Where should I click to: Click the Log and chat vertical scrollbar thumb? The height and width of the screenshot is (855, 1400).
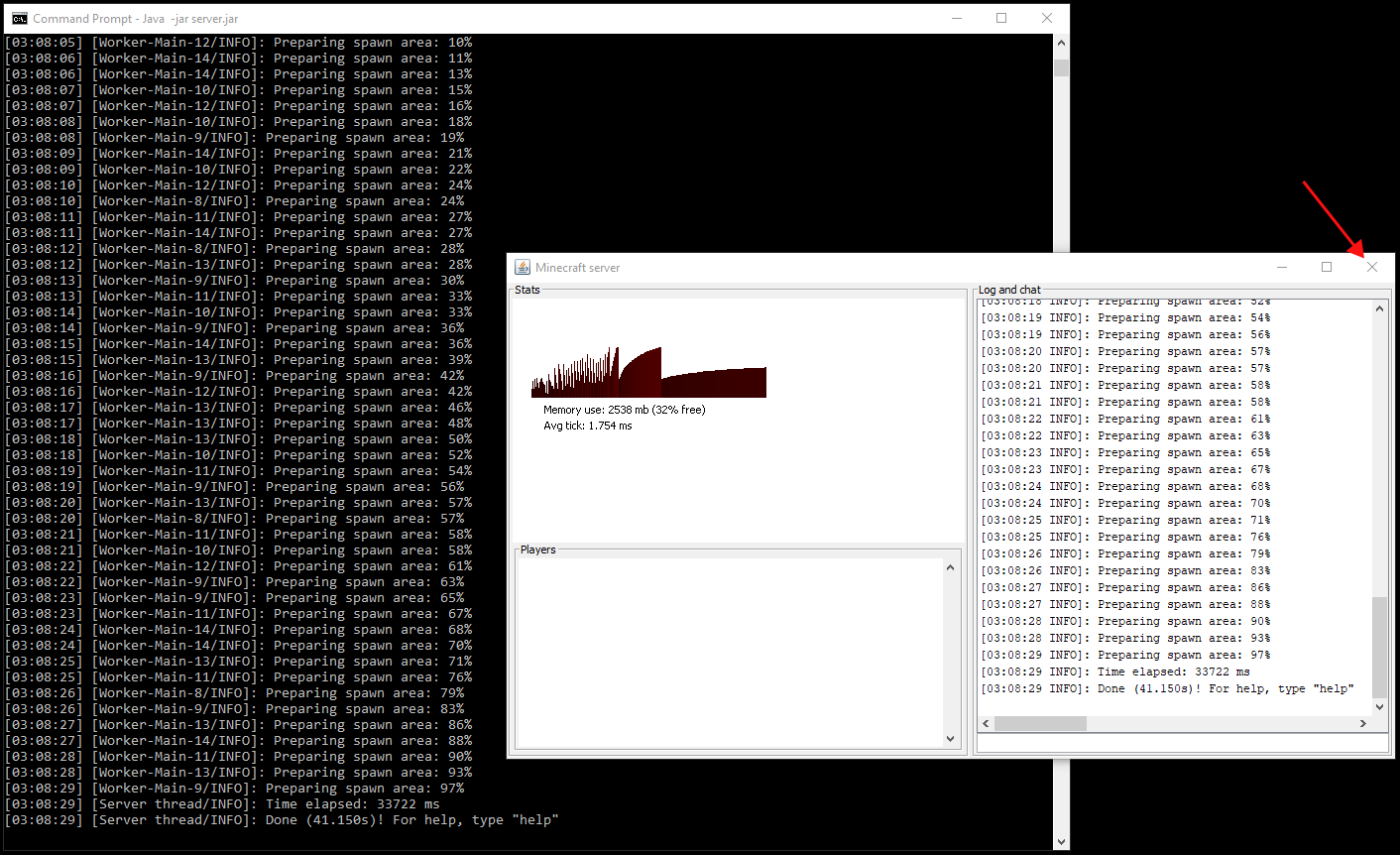(x=1380, y=647)
